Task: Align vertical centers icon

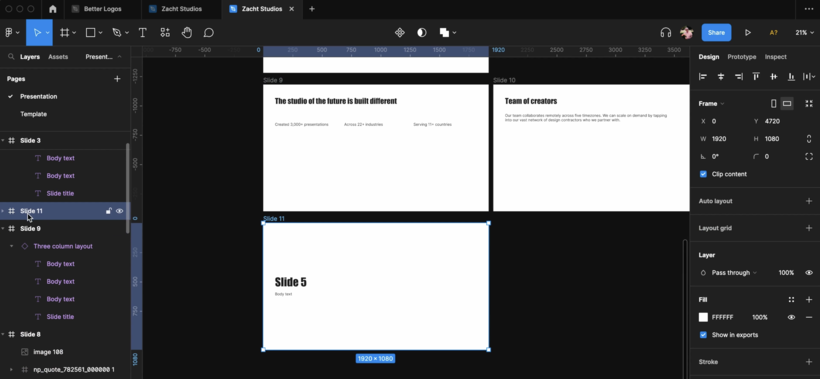Action: (773, 76)
